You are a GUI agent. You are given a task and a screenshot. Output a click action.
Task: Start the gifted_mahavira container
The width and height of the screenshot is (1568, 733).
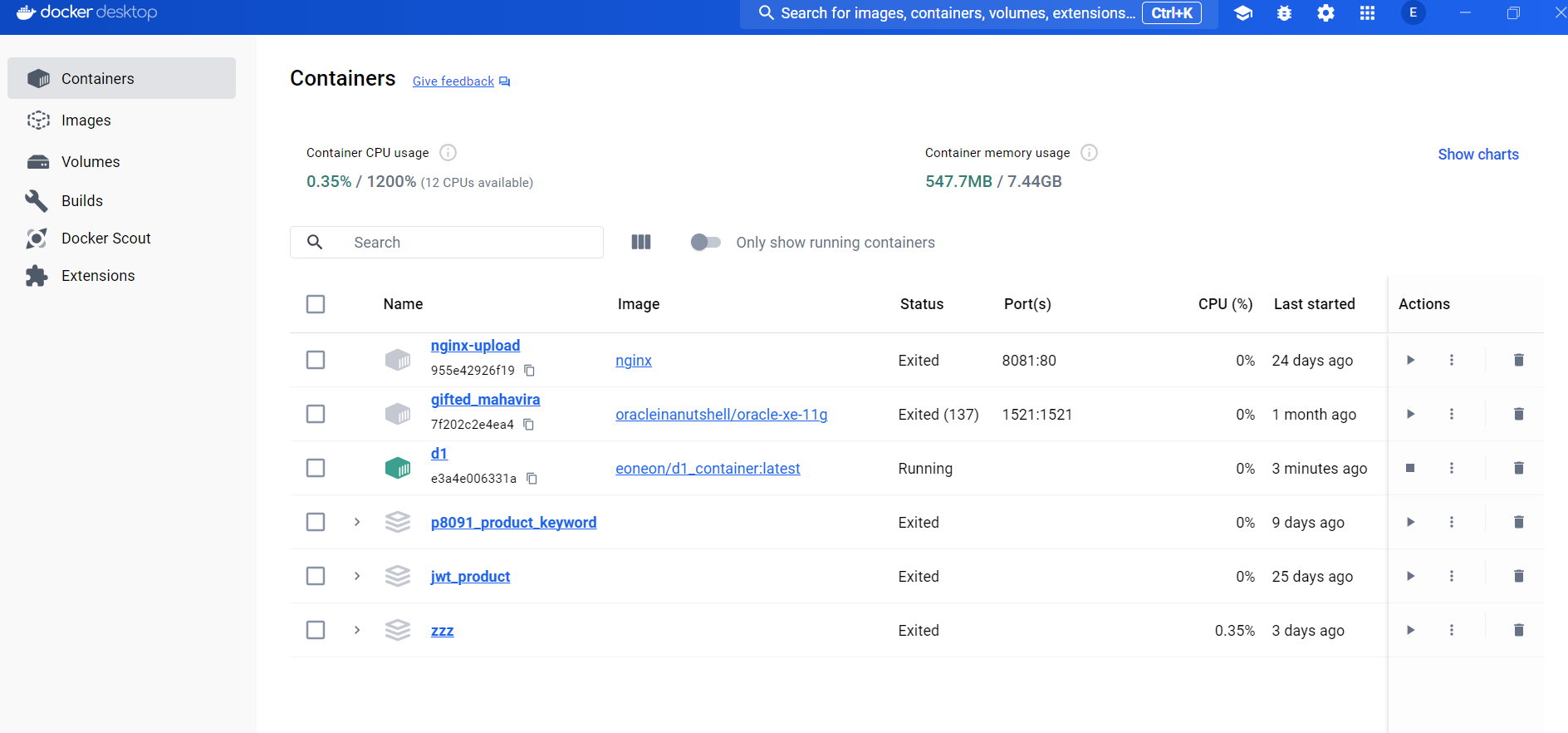click(x=1410, y=414)
